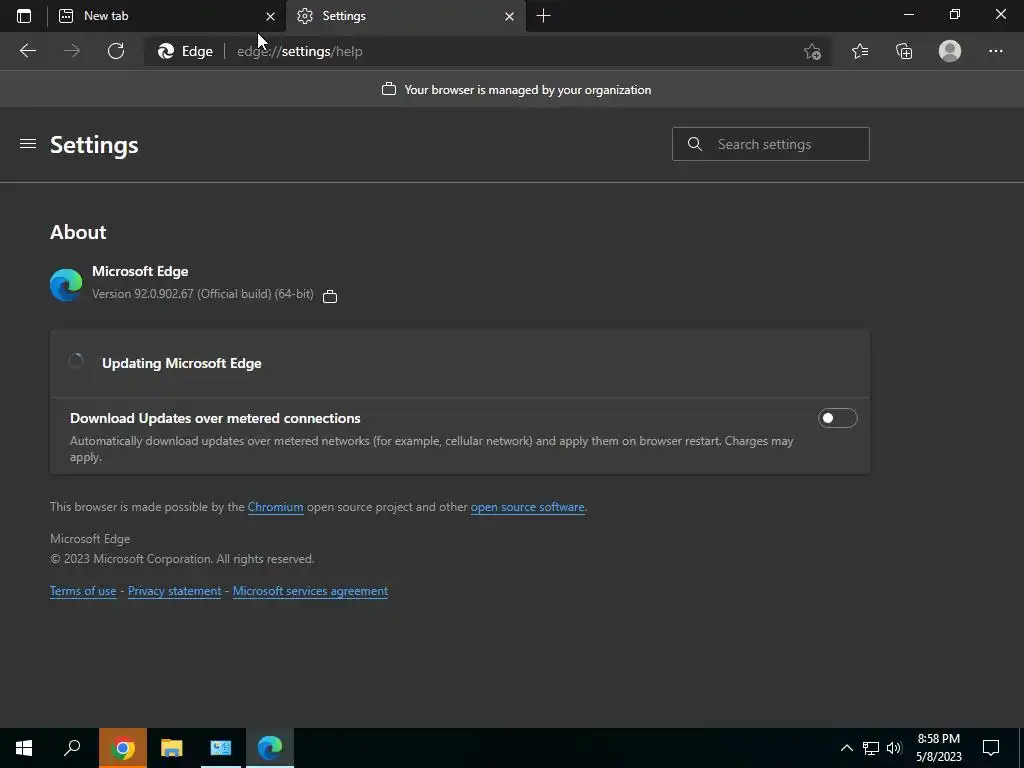The image size is (1024, 768).
Task: Click the taskbar clock showing 8:58 PM
Action: point(938,748)
